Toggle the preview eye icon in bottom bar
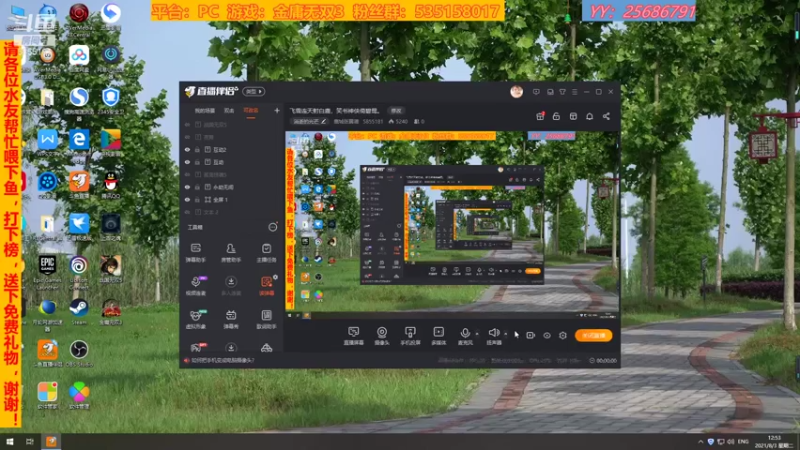The height and width of the screenshot is (450, 800). coord(546,335)
